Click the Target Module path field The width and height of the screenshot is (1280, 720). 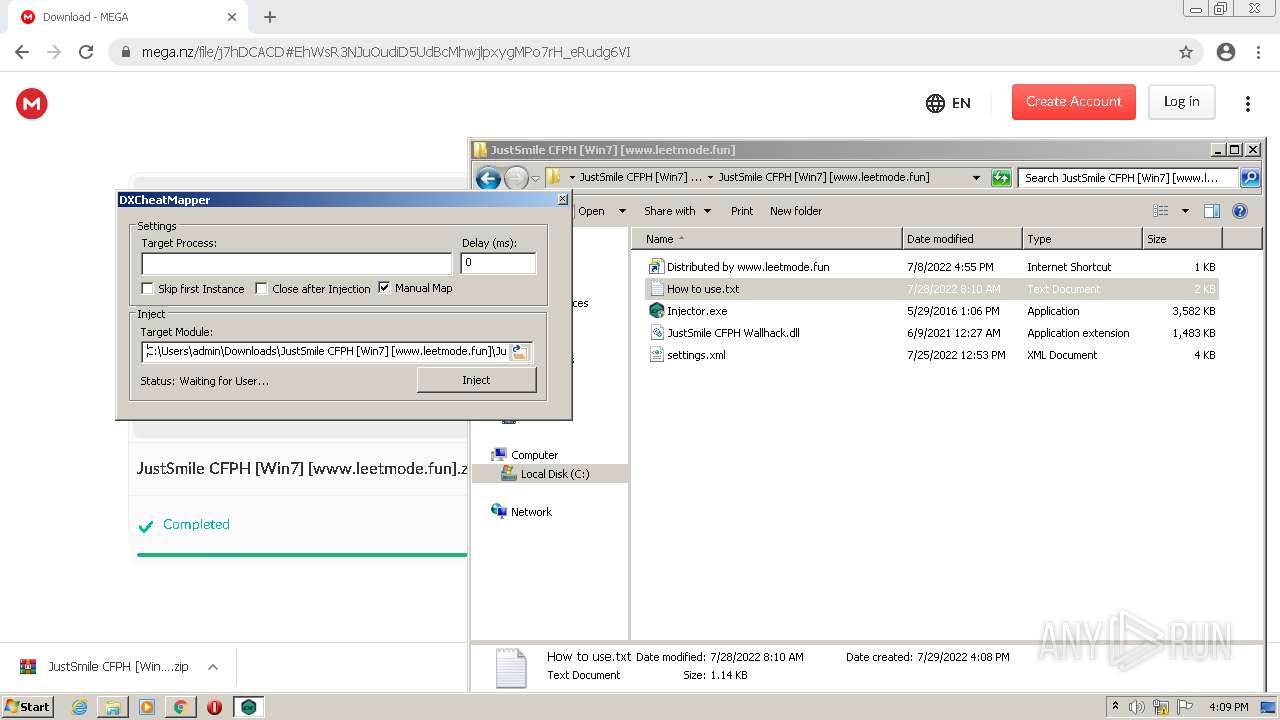click(x=325, y=352)
